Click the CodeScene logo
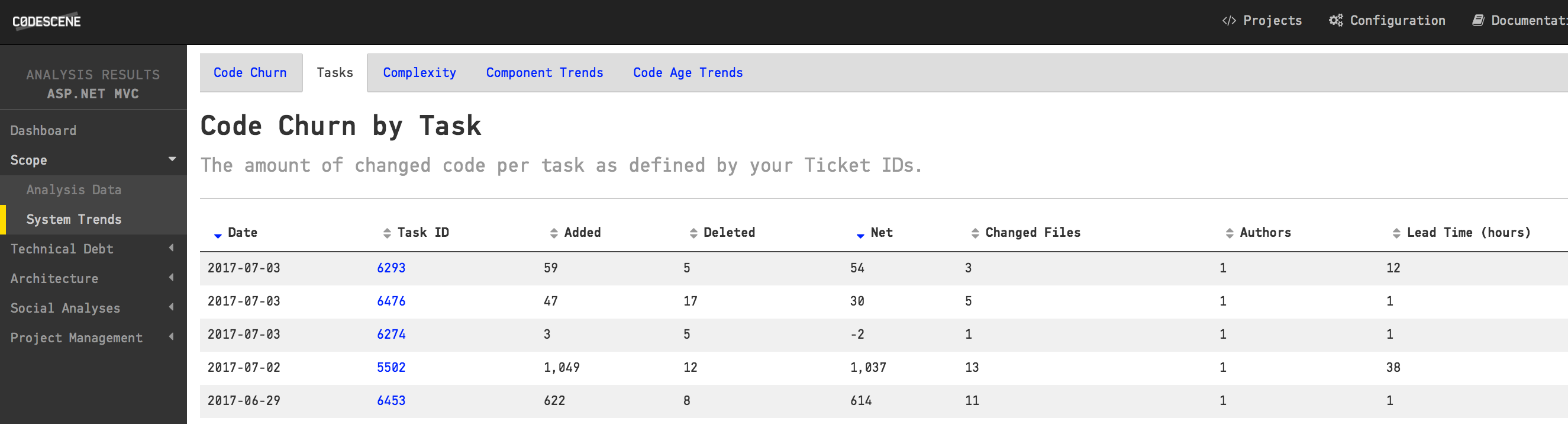The height and width of the screenshot is (424, 1568). click(46, 21)
